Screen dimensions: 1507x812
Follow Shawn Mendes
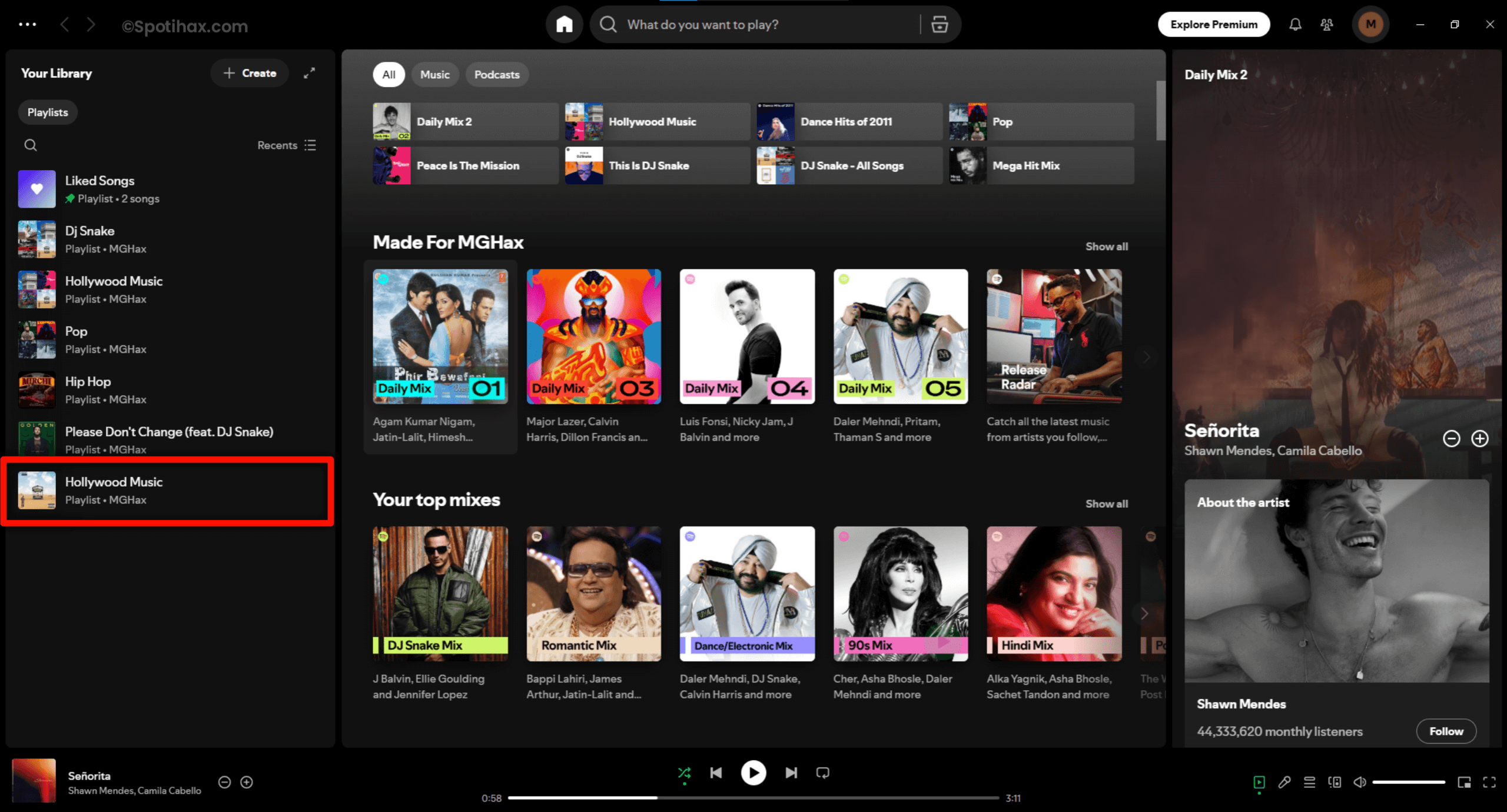pyautogui.click(x=1446, y=731)
